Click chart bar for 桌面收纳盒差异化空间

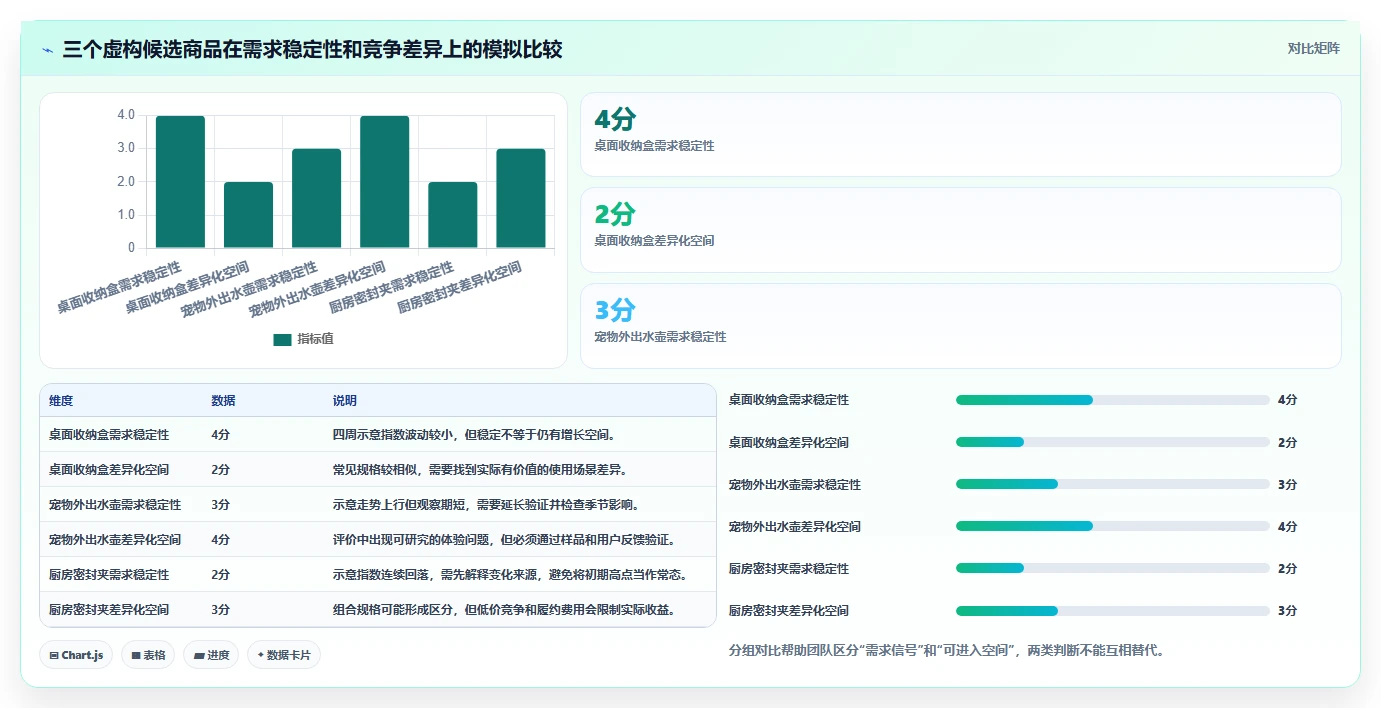248,215
